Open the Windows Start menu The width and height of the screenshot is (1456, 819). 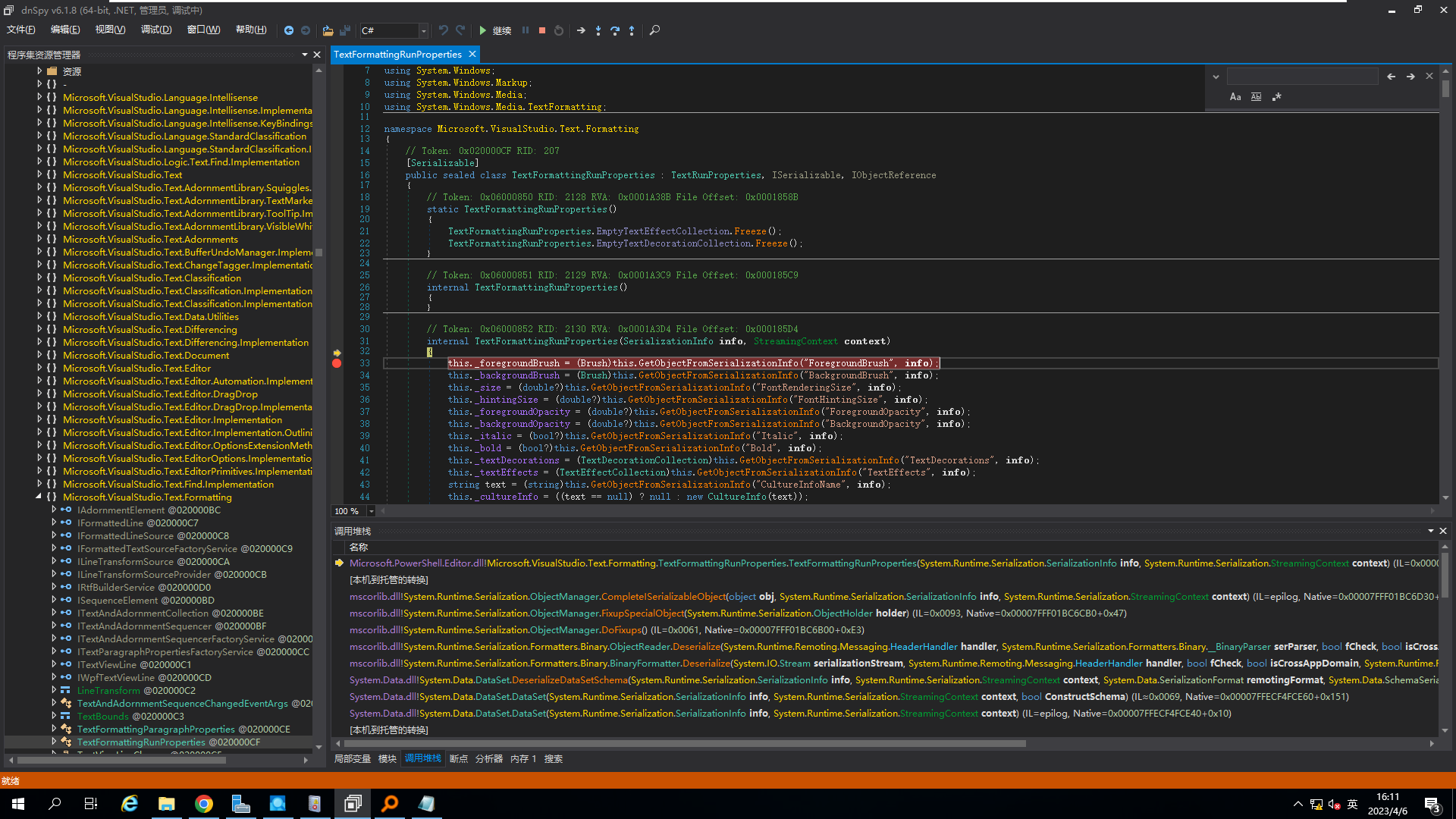(18, 804)
